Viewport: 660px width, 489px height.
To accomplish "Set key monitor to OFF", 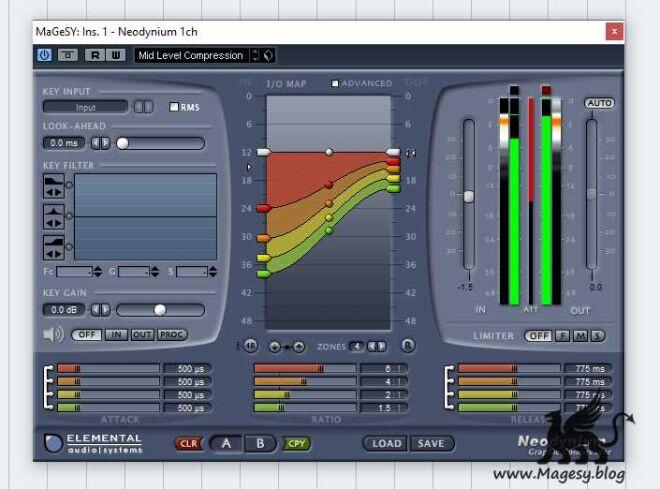I will tap(87, 335).
